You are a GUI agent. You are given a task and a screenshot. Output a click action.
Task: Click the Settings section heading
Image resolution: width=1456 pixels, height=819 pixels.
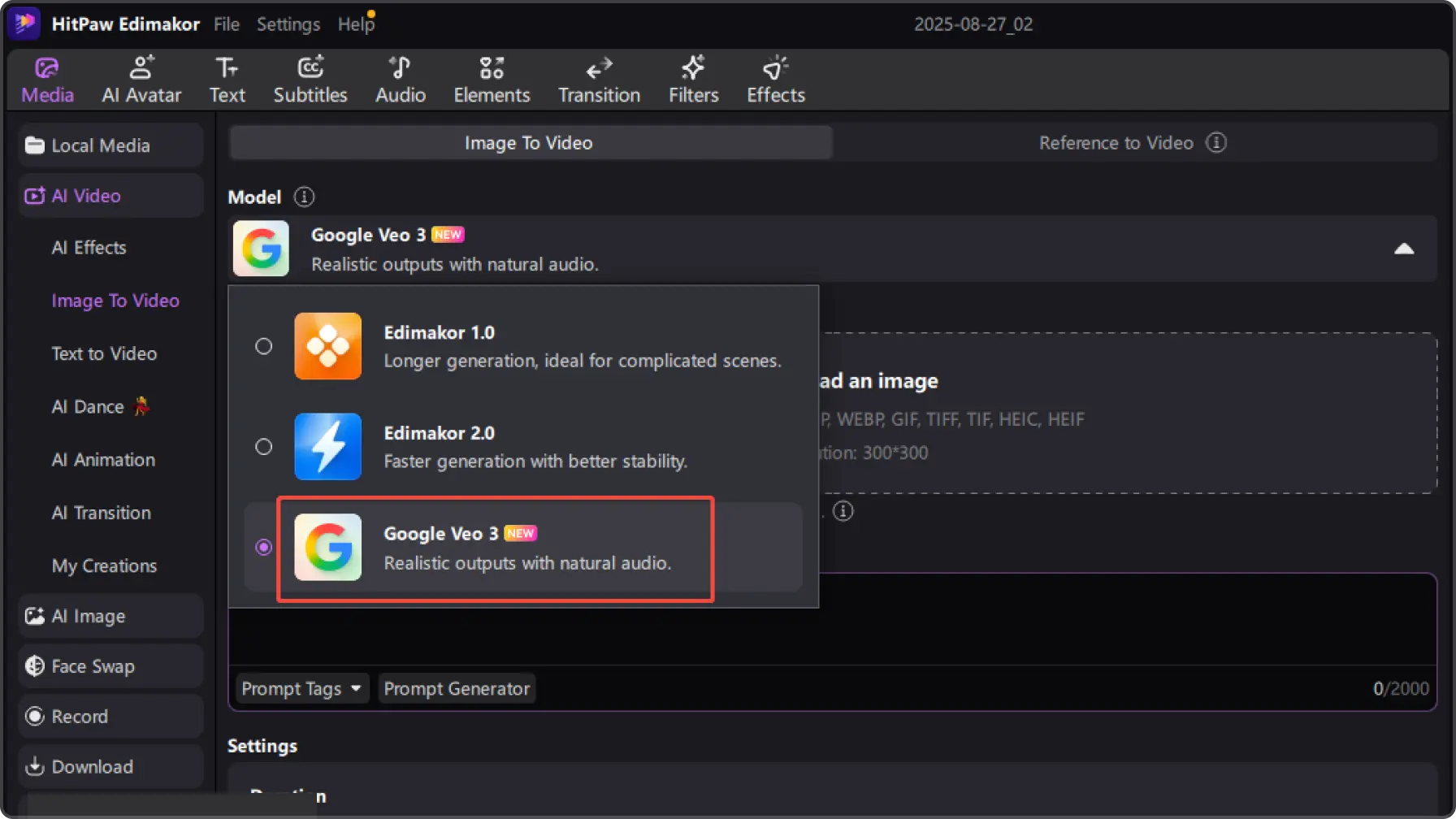coord(262,746)
